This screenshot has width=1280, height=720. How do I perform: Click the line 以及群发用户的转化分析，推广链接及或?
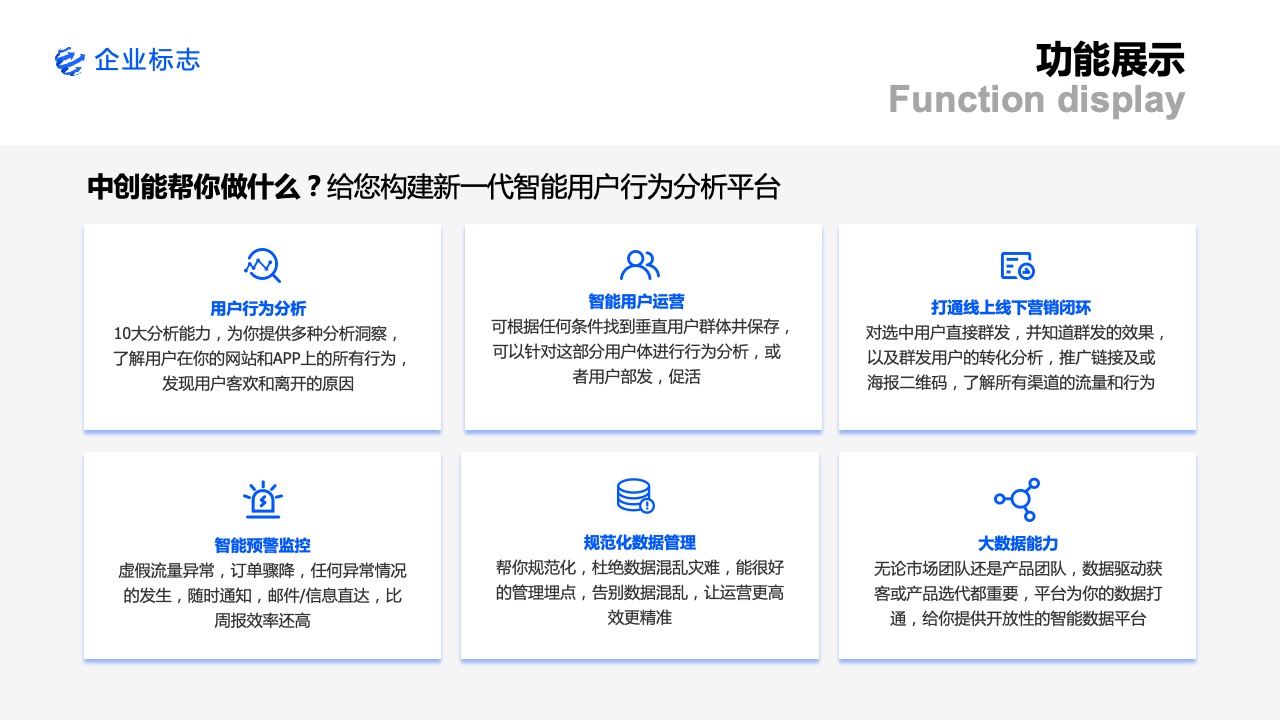point(1011,358)
